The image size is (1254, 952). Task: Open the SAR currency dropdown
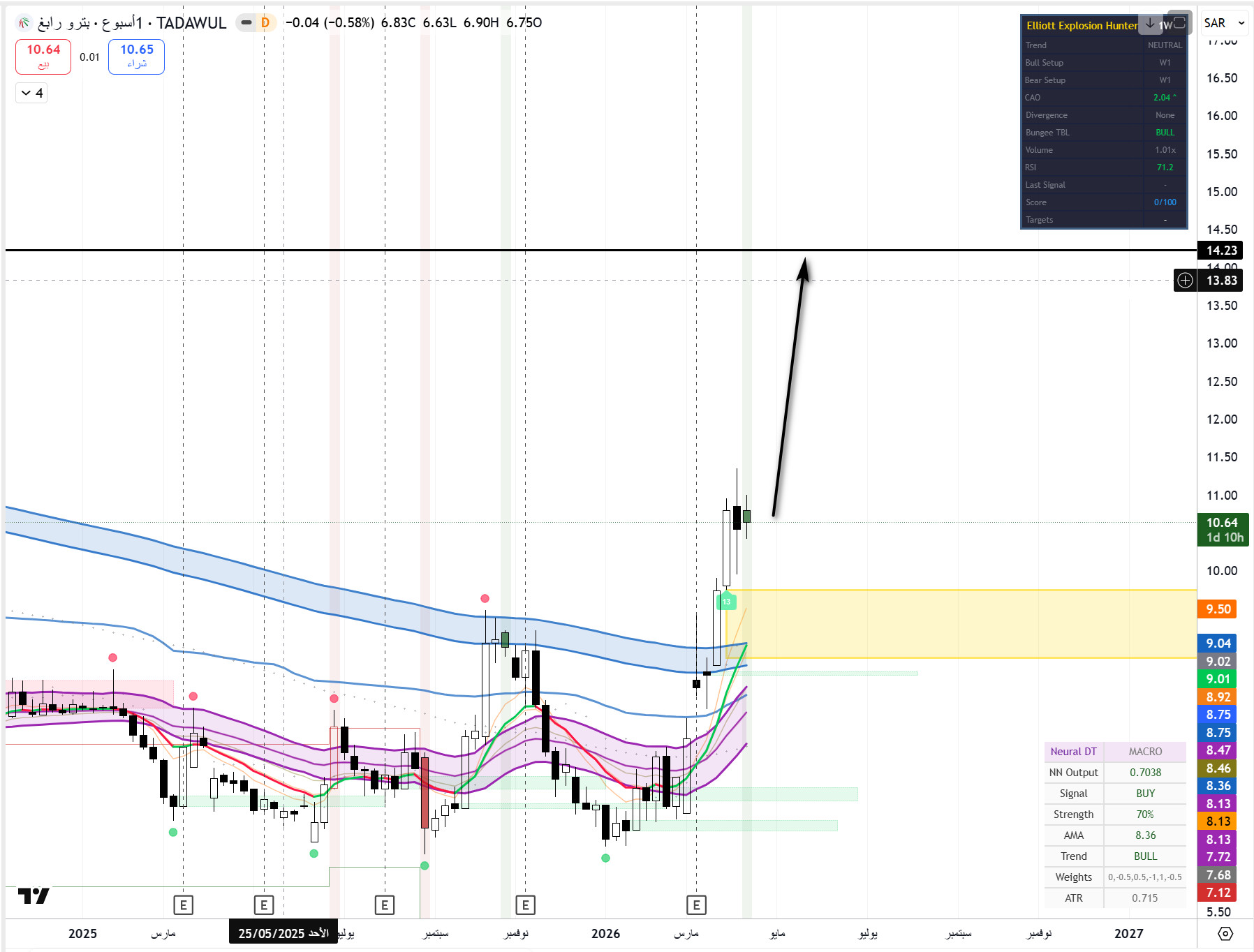coord(1225,23)
